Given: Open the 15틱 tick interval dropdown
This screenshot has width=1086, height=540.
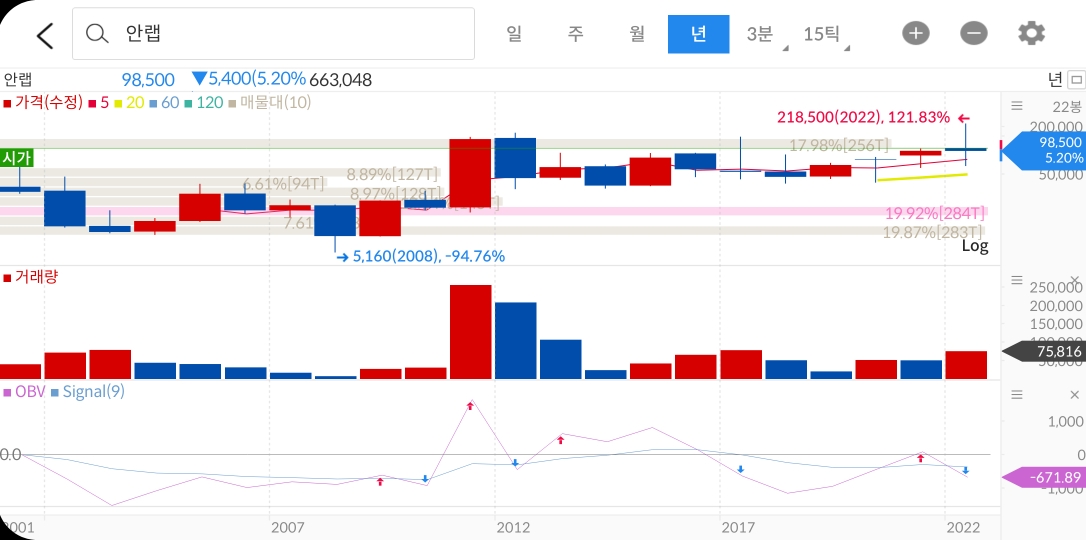Looking at the screenshot, I should click(825, 34).
